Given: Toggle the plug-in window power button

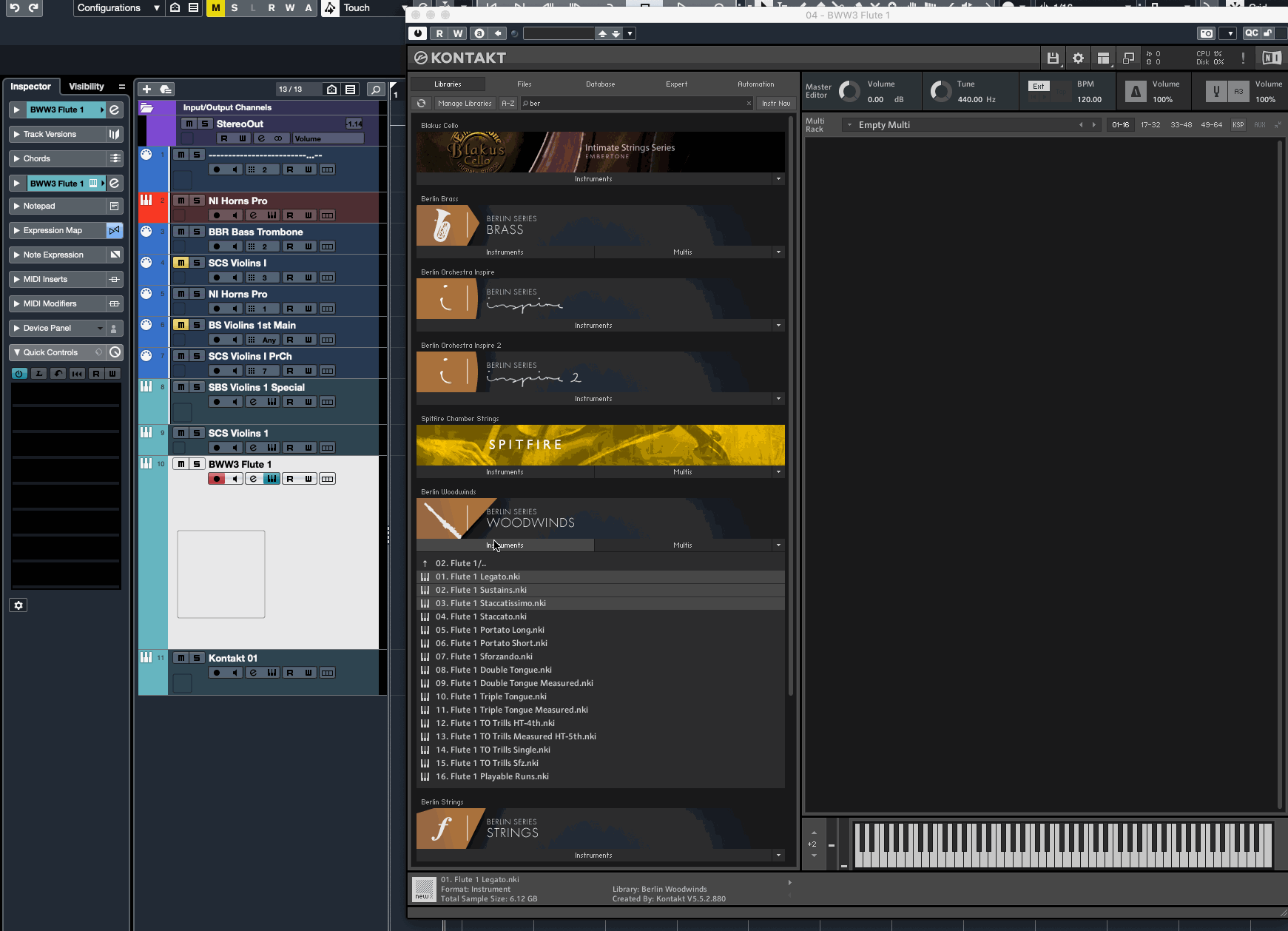Looking at the screenshot, I should [x=418, y=33].
